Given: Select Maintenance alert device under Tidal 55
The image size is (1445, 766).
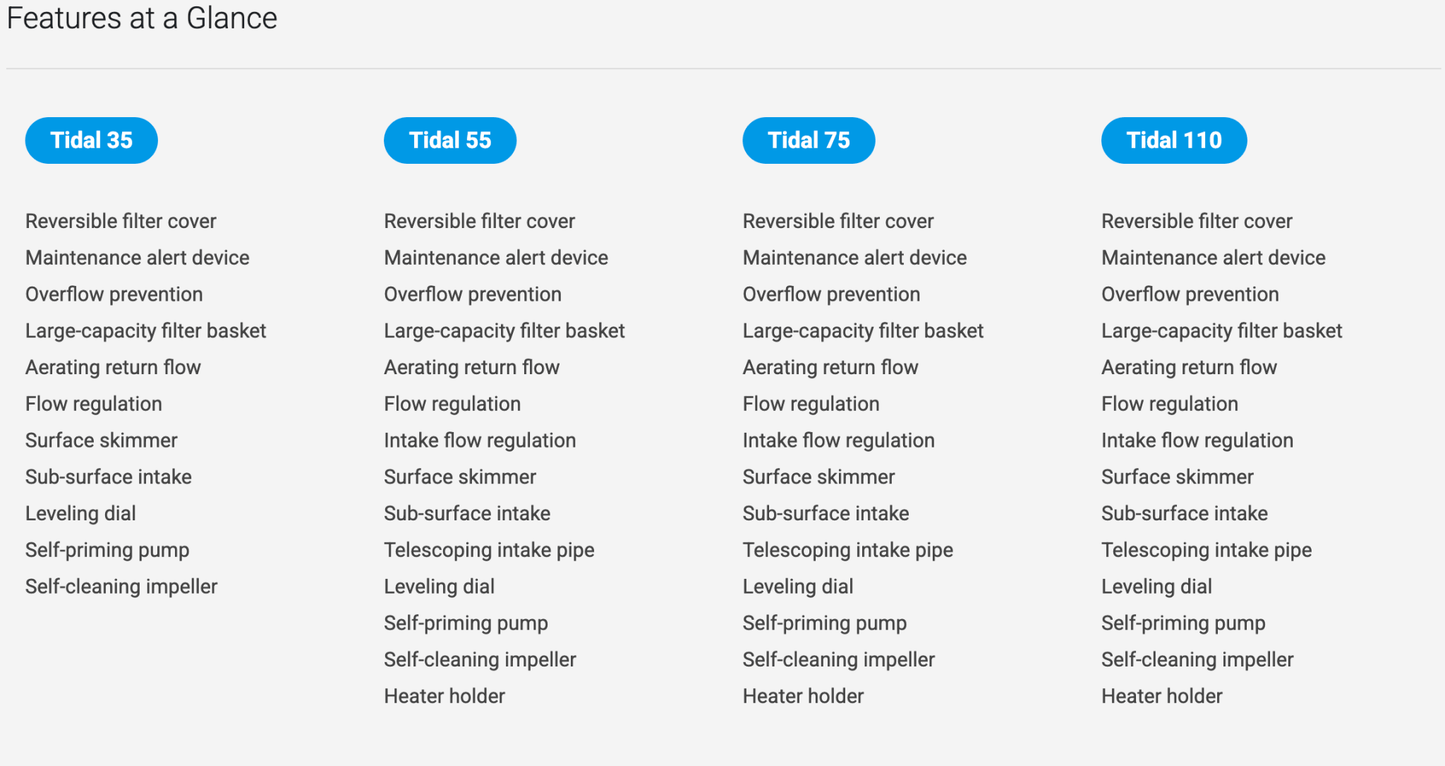Looking at the screenshot, I should coord(496,257).
